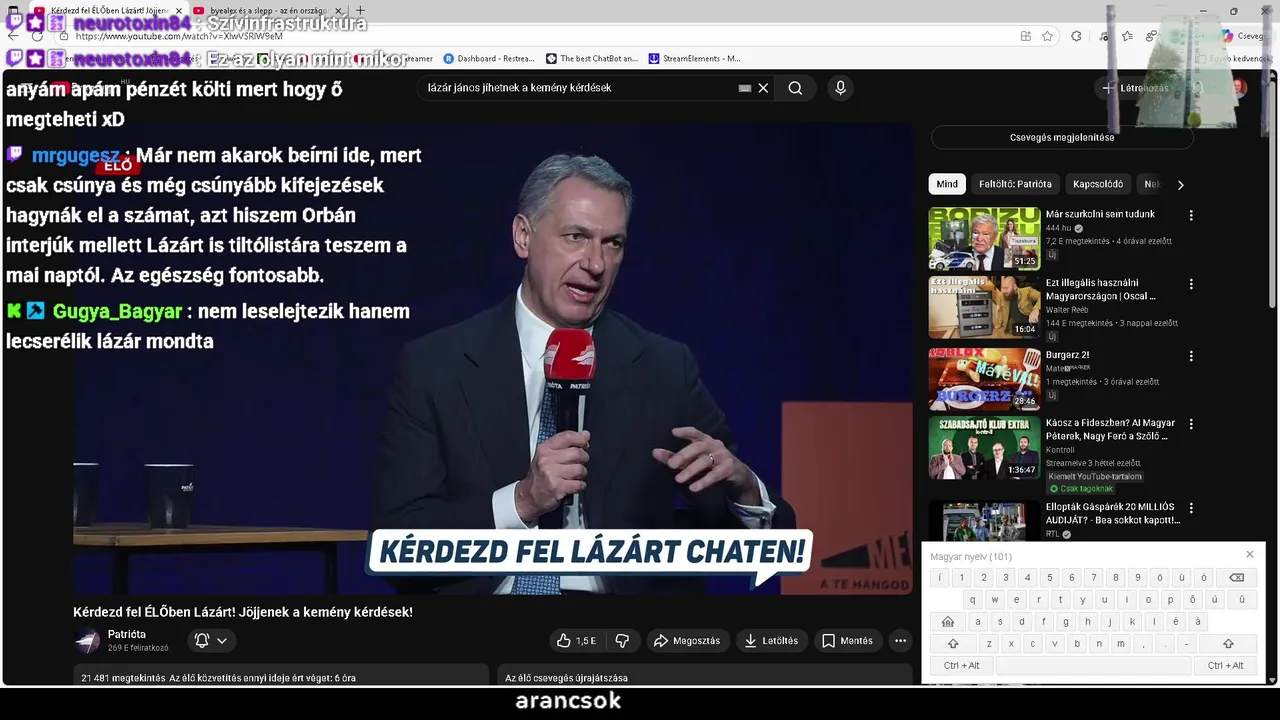Click the 'q' key on virtual keyboard

coord(973,600)
